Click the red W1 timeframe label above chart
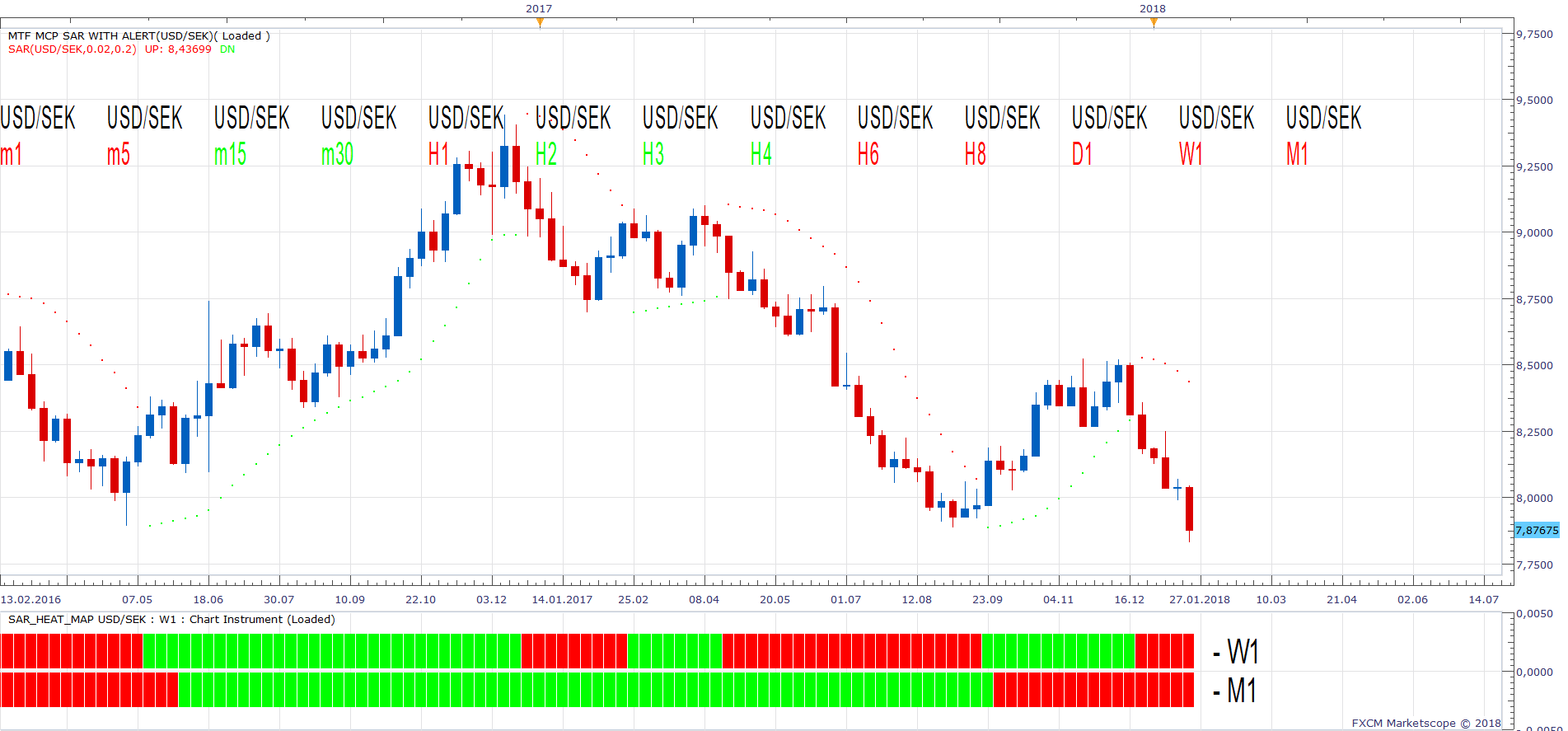The height and width of the screenshot is (731, 1568). (1191, 154)
